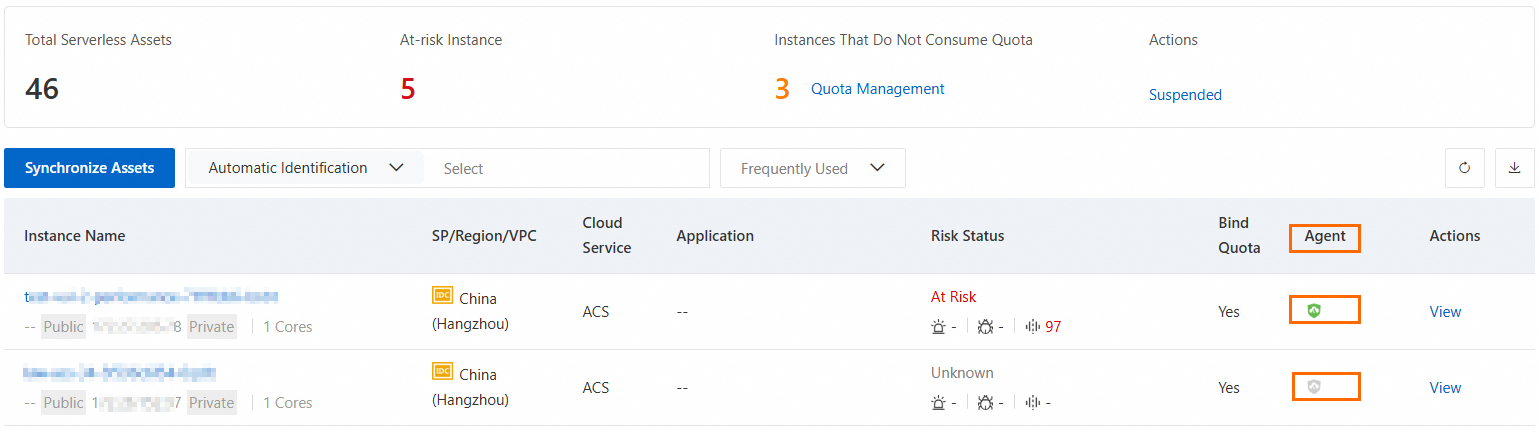1539x429 pixels.
Task: Open the Automatic Identification dropdown
Action: (x=305, y=168)
